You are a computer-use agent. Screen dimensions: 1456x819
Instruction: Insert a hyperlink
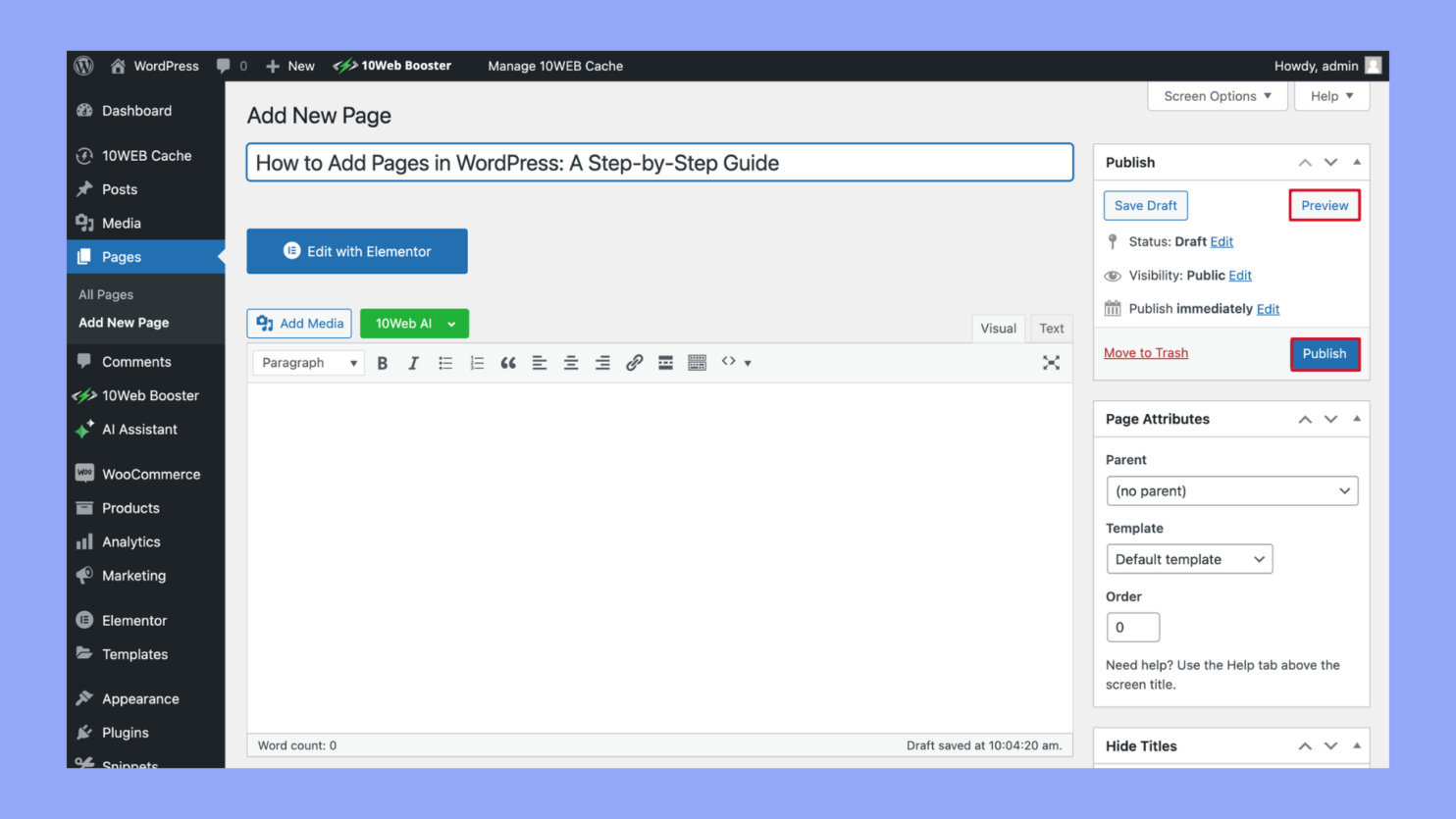[x=634, y=362]
